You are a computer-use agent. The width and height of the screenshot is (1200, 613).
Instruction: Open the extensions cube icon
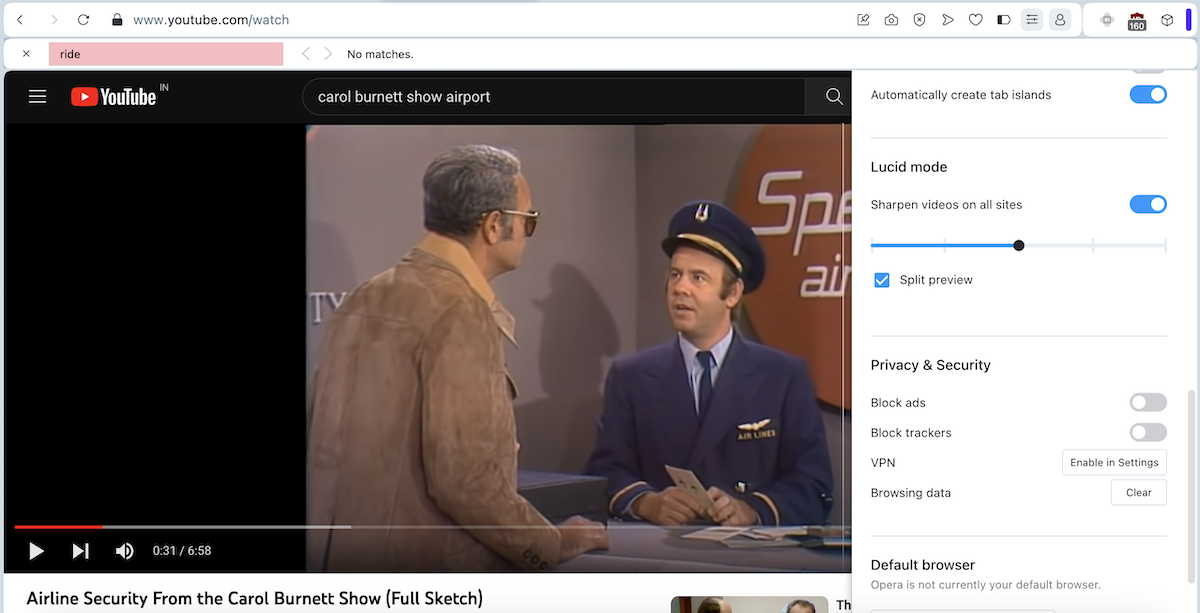point(1166,20)
